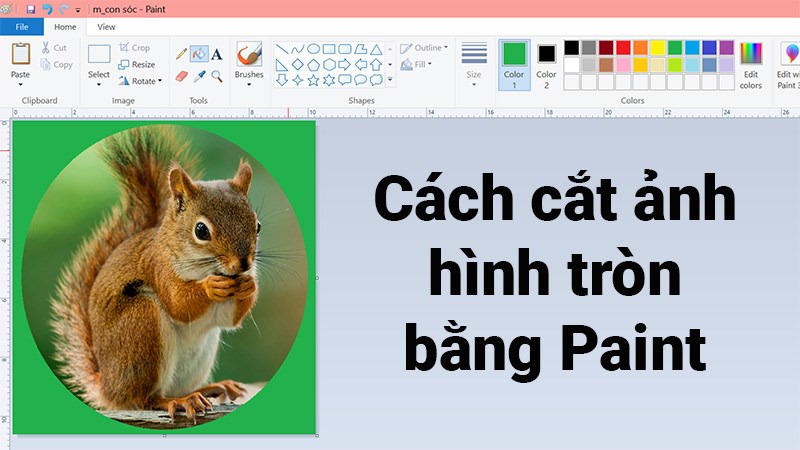
Task: Pick the yellow swatch in Colors palette
Action: [658, 48]
